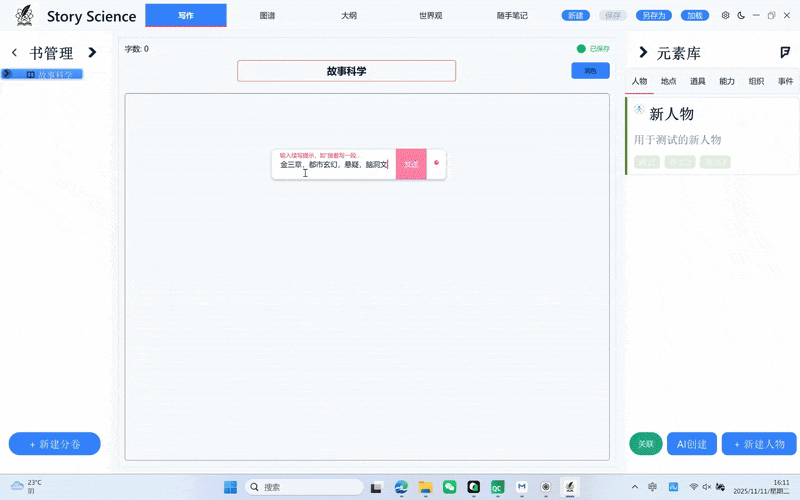
Task: Open Task View on the taskbar
Action: [x=377, y=488]
